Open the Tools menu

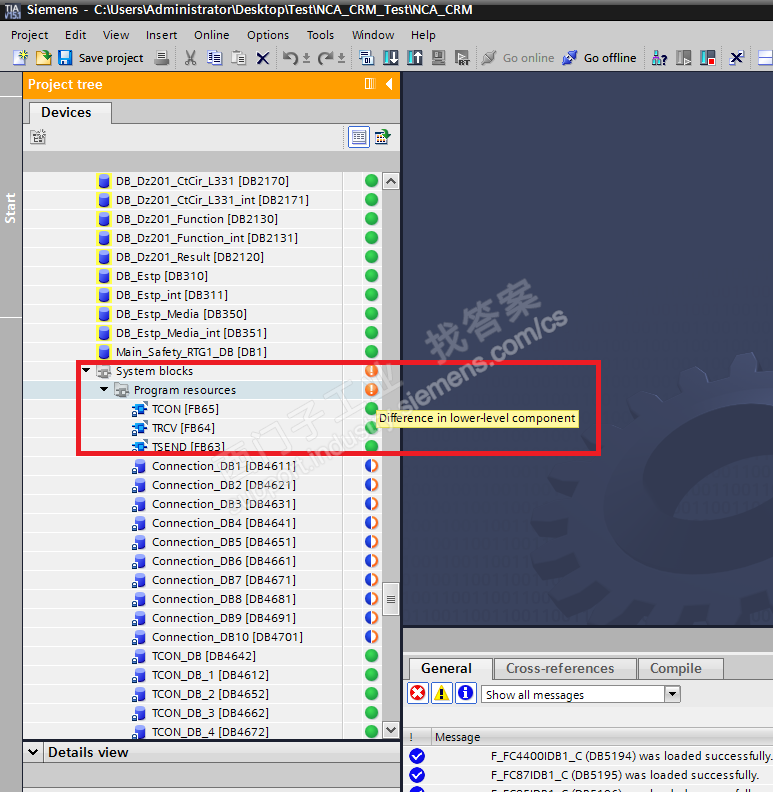coord(320,35)
